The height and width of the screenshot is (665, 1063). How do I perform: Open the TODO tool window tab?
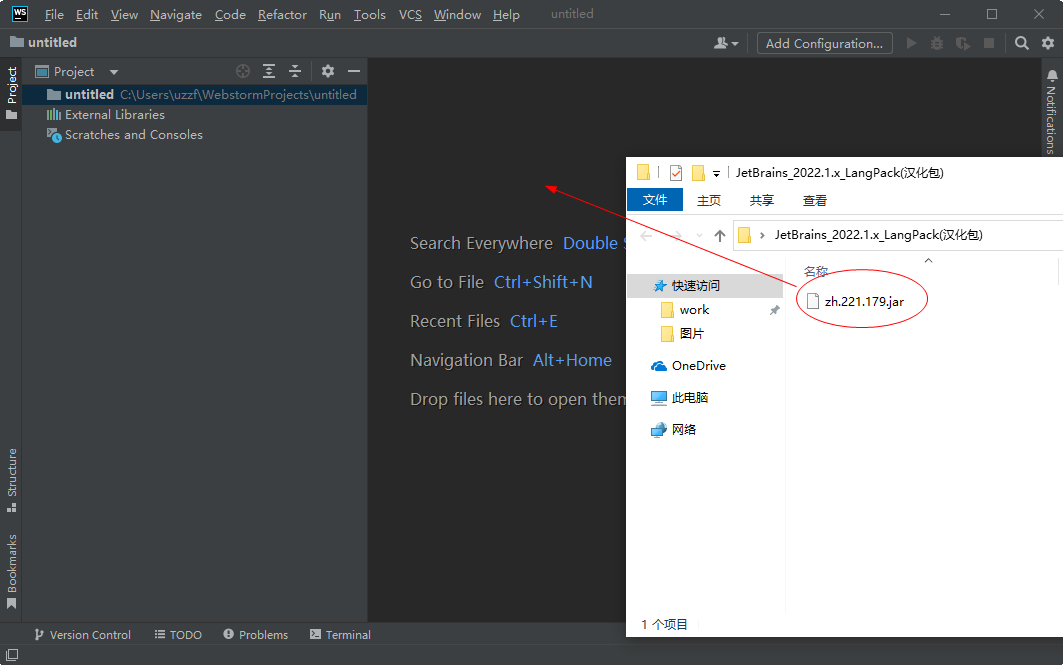tap(178, 634)
